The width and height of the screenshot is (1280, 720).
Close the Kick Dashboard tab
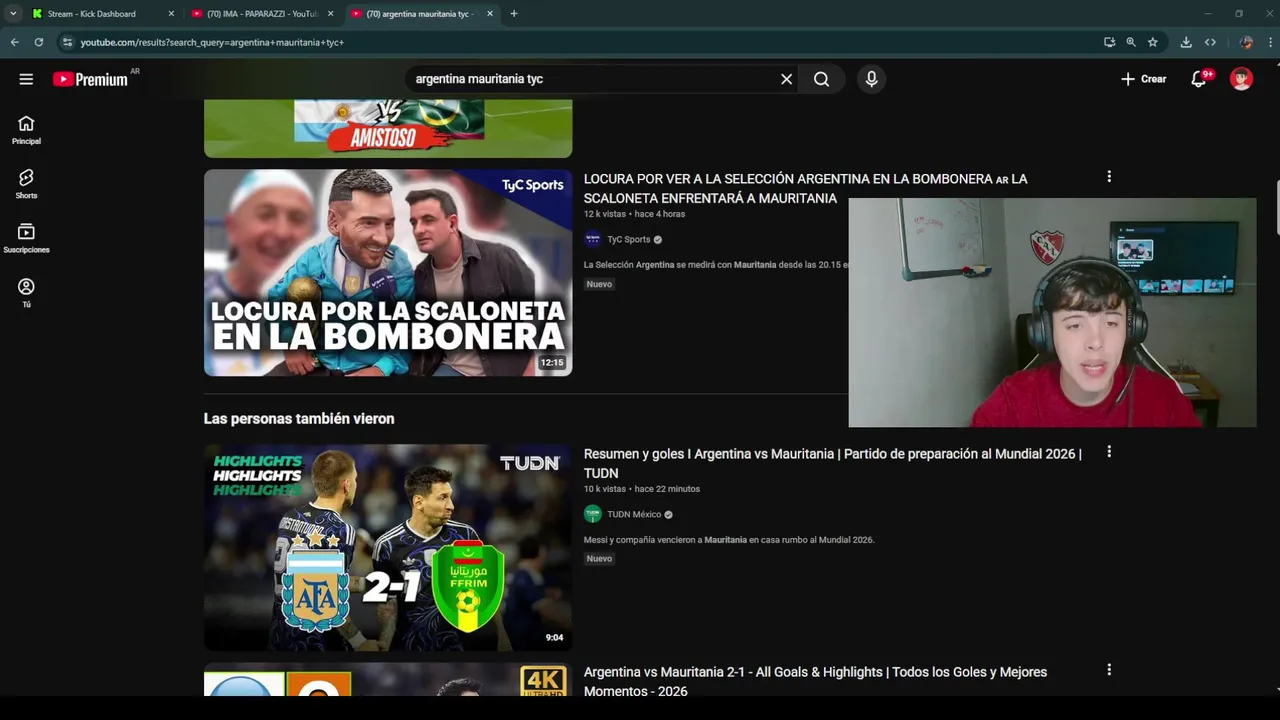(x=171, y=14)
